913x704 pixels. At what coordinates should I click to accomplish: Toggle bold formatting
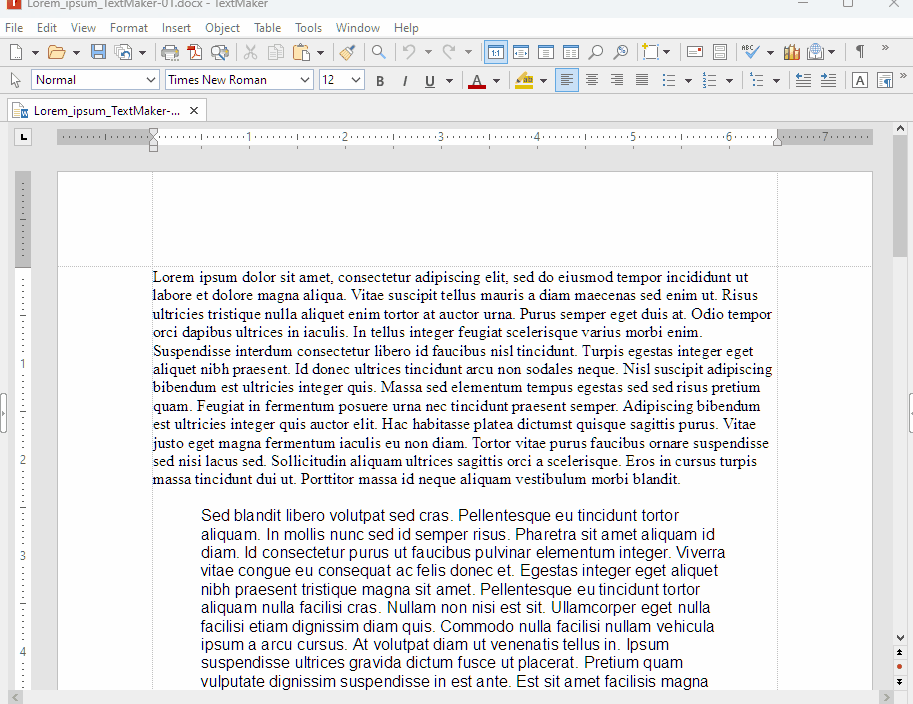380,80
